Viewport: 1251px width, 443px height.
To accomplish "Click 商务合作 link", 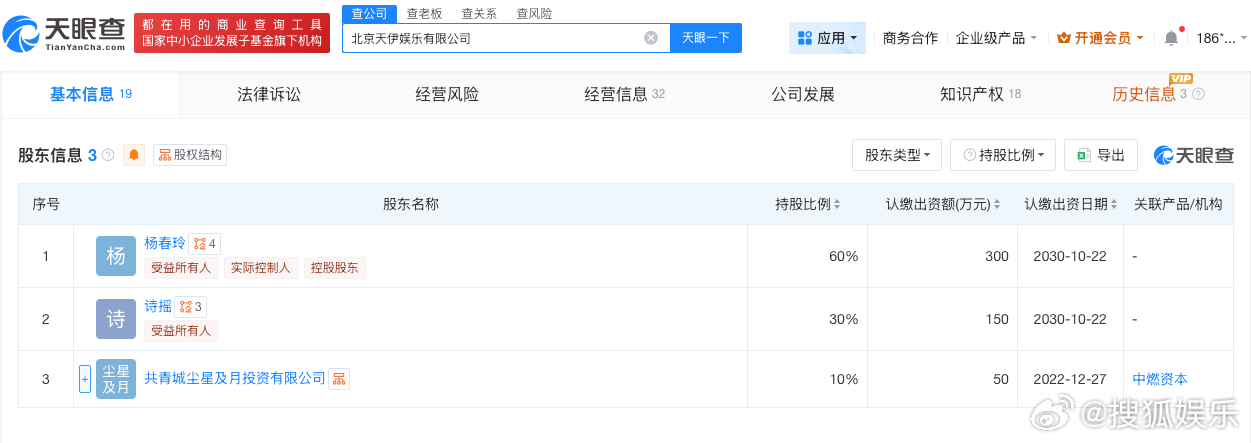I will coord(910,38).
